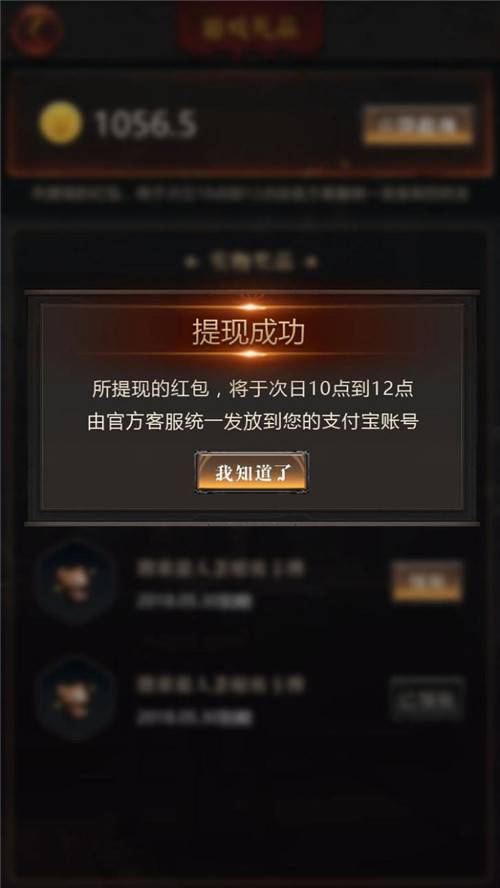Click the 提现成功 dialog title
The width and height of the screenshot is (500, 888).
click(249, 332)
